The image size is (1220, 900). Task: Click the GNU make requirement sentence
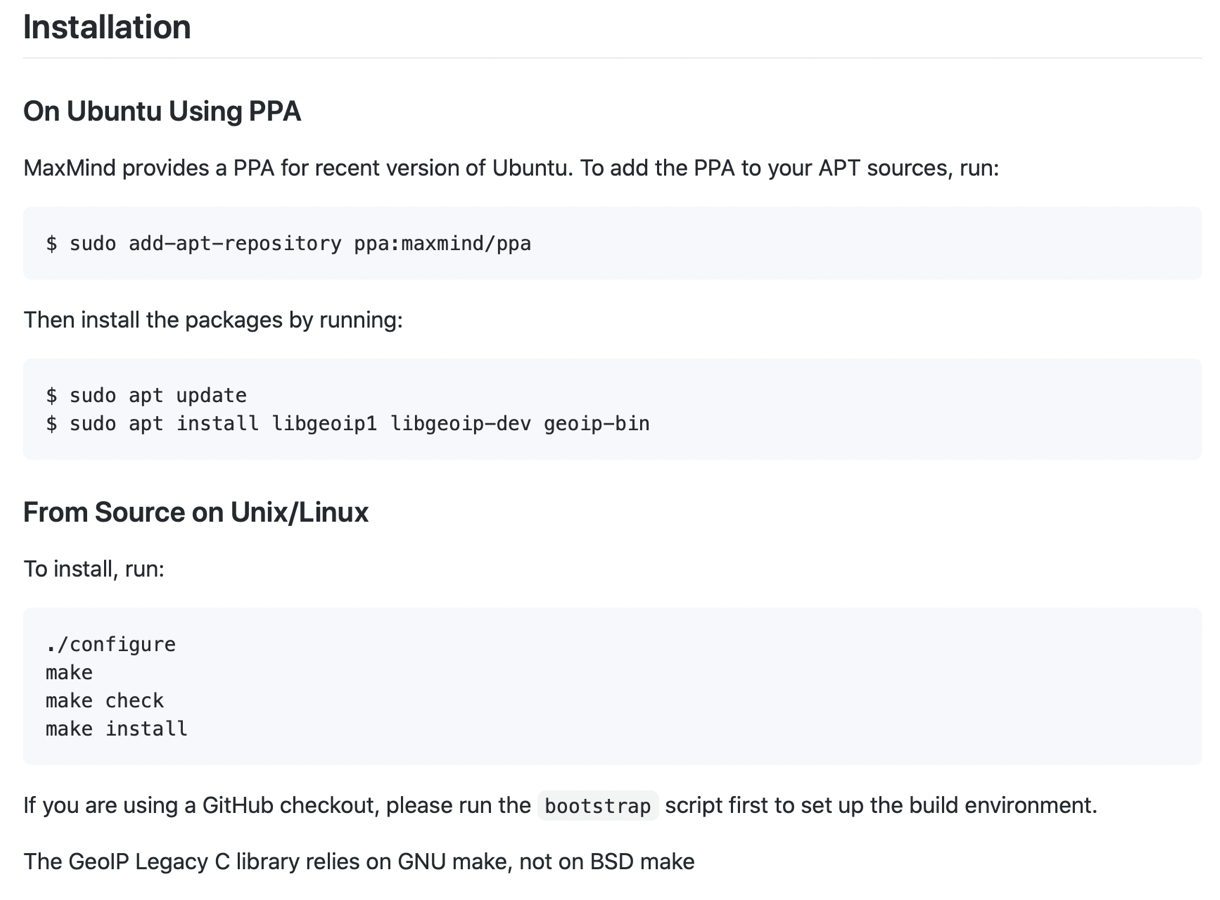coord(359,862)
